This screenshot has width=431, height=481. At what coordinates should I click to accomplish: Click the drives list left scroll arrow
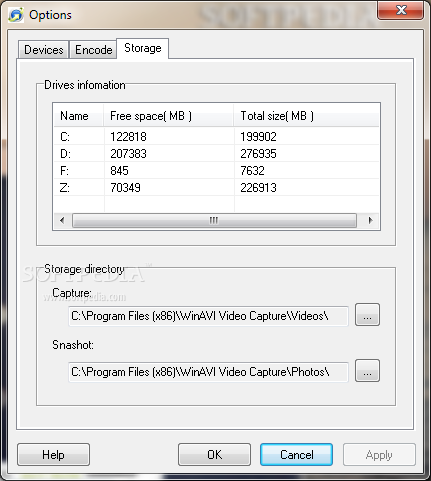(62, 220)
